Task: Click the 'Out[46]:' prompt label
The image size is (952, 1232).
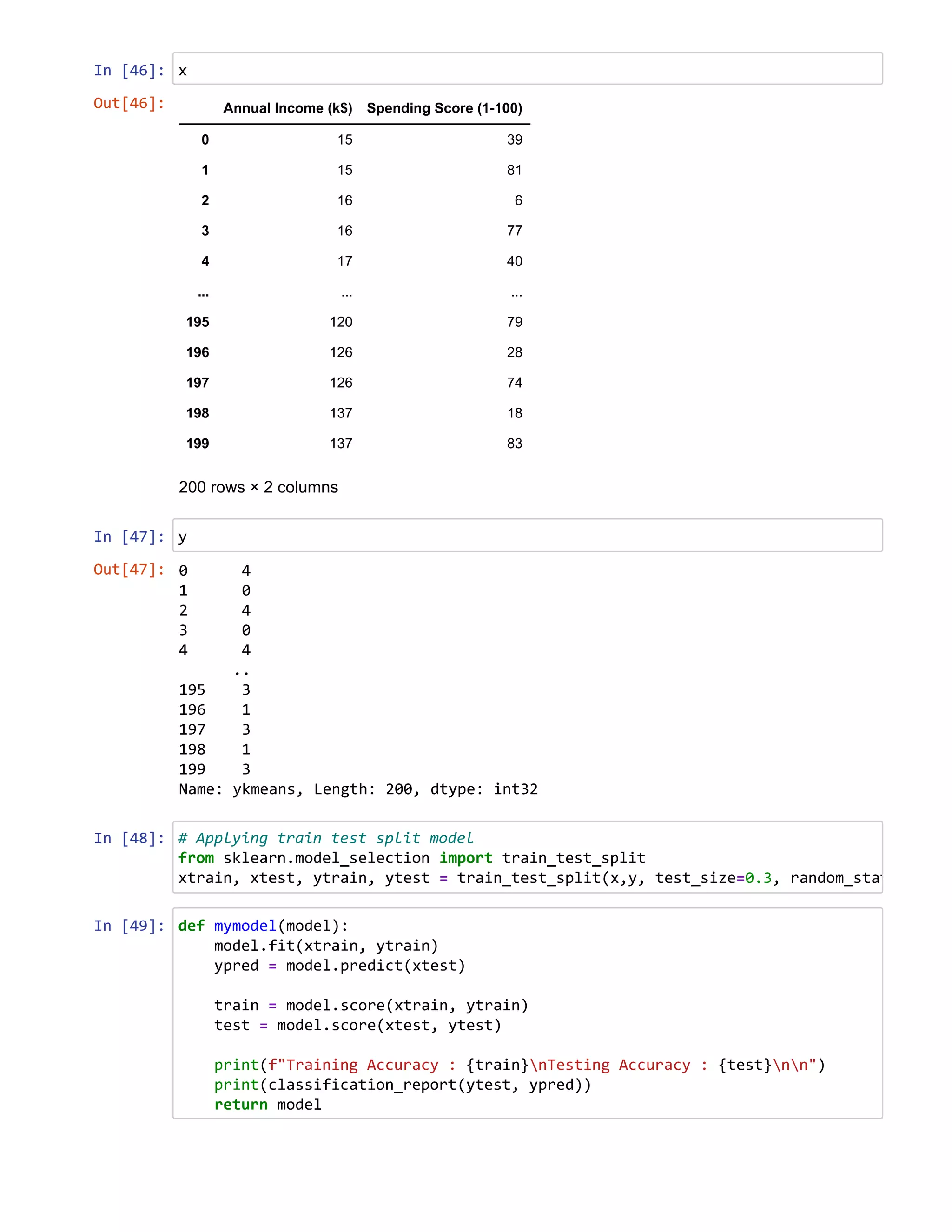Action: (129, 103)
